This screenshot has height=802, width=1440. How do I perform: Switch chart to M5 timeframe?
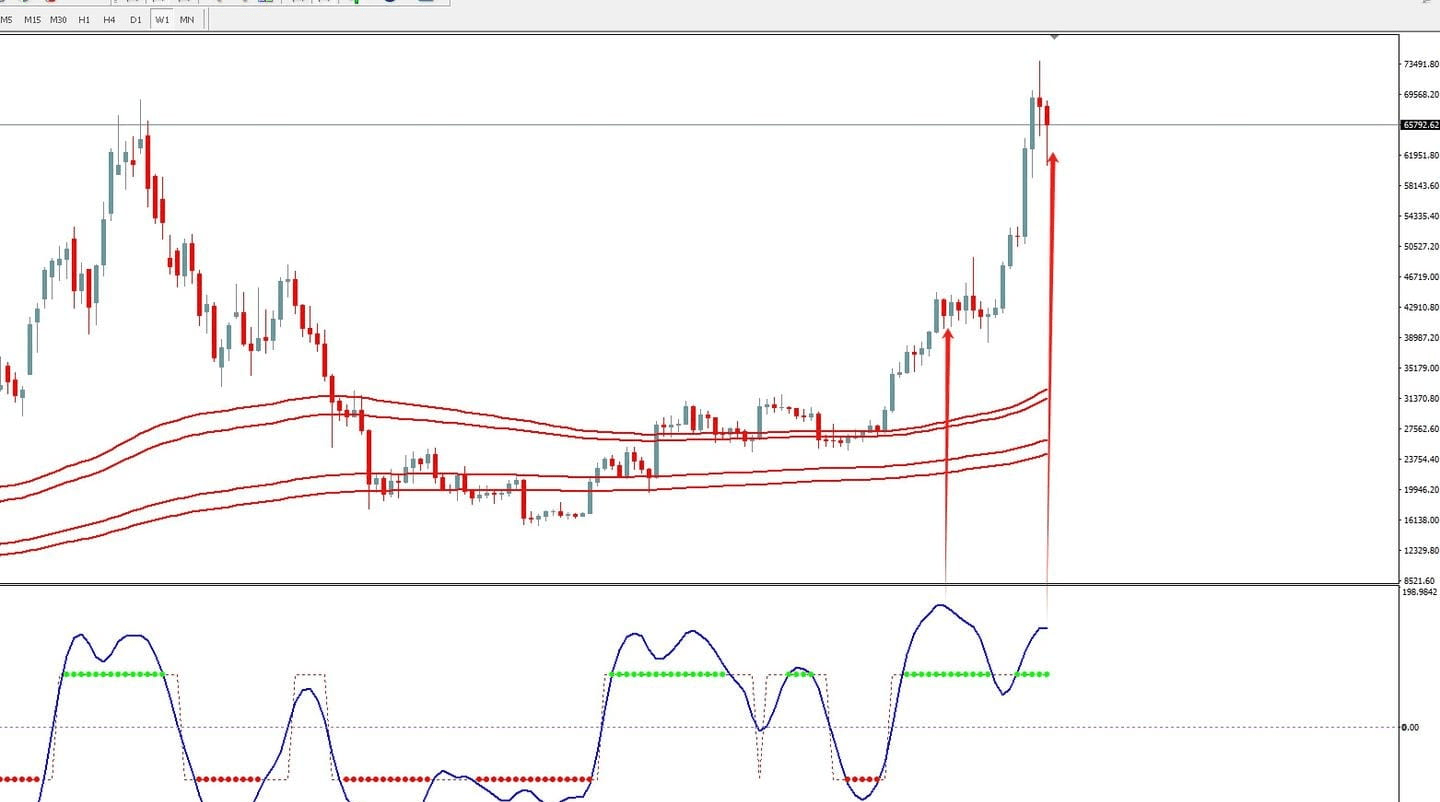tap(7, 19)
